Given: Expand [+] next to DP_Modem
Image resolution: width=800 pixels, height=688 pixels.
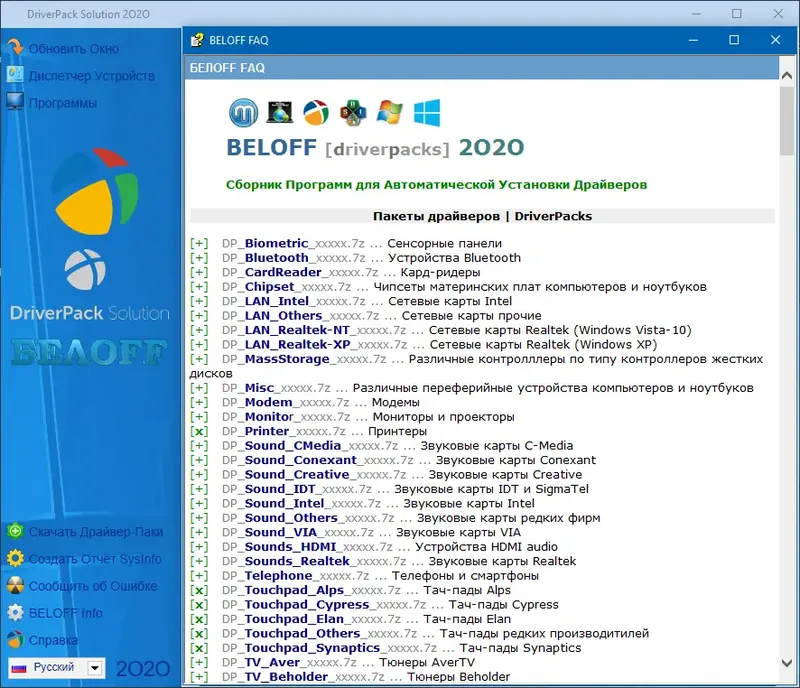Looking at the screenshot, I should [199, 402].
